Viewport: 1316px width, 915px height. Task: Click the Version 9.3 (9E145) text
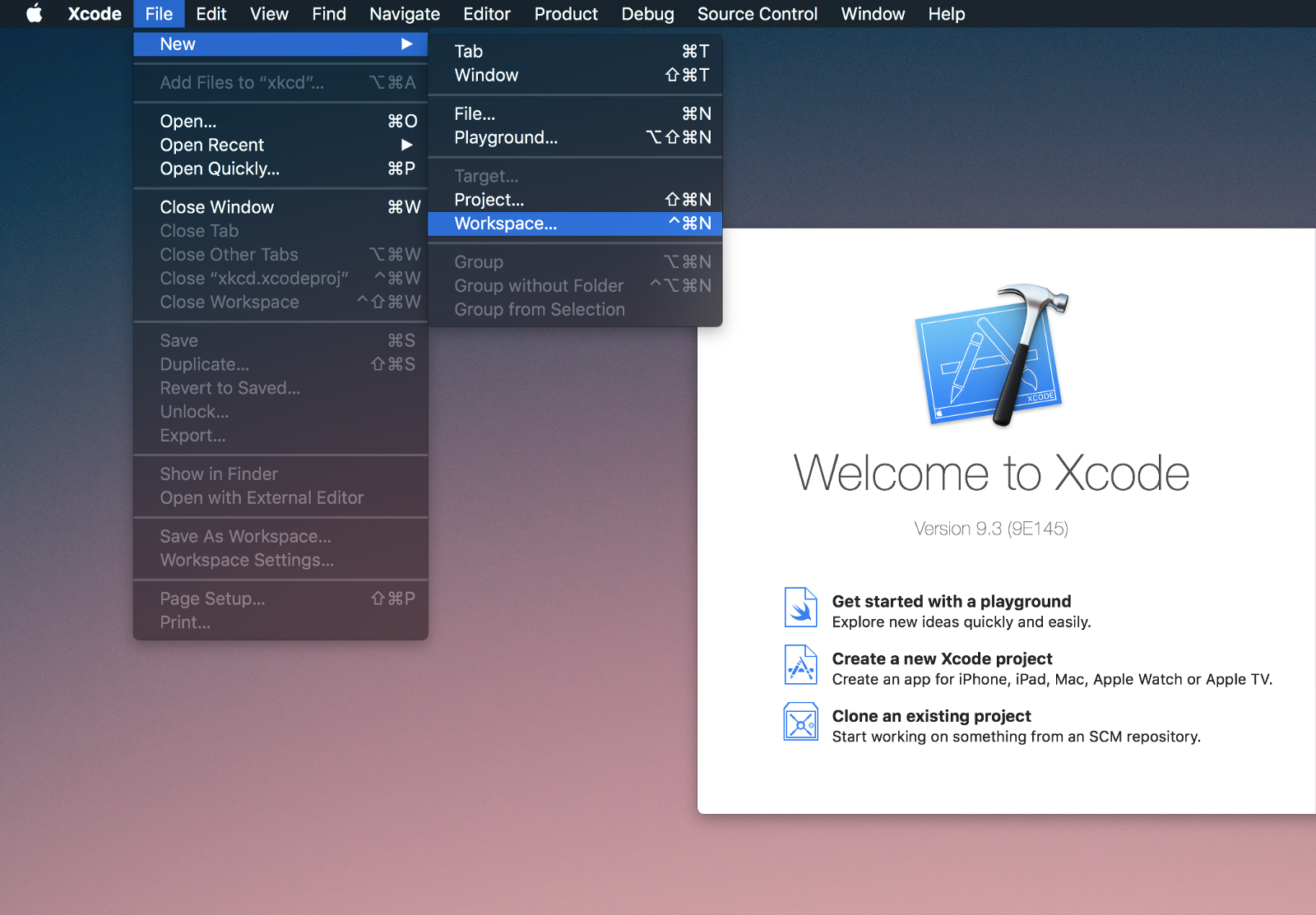pos(991,529)
